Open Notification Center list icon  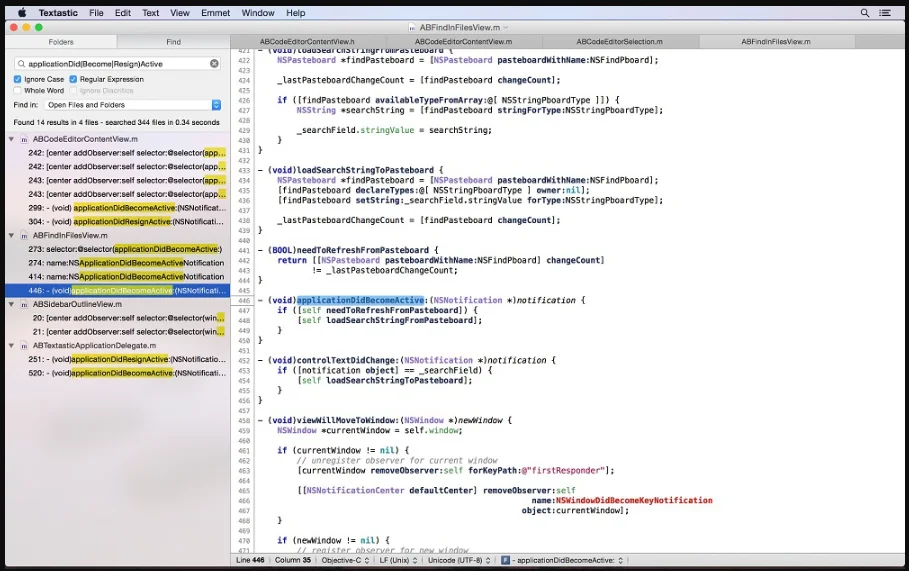pos(885,13)
